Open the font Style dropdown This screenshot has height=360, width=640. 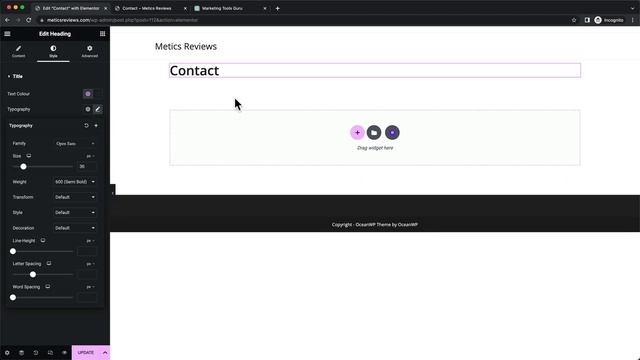click(x=75, y=213)
